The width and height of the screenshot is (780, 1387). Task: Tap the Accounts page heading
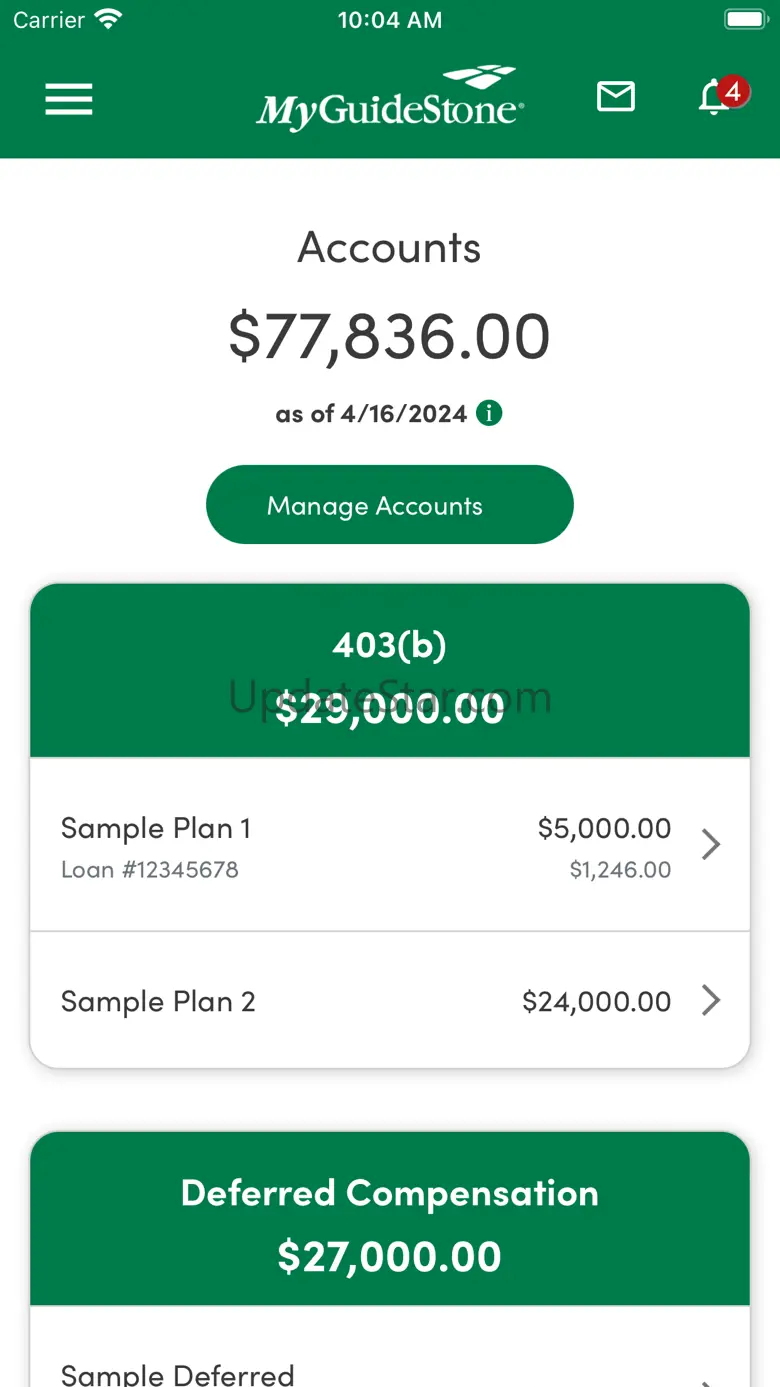389,248
